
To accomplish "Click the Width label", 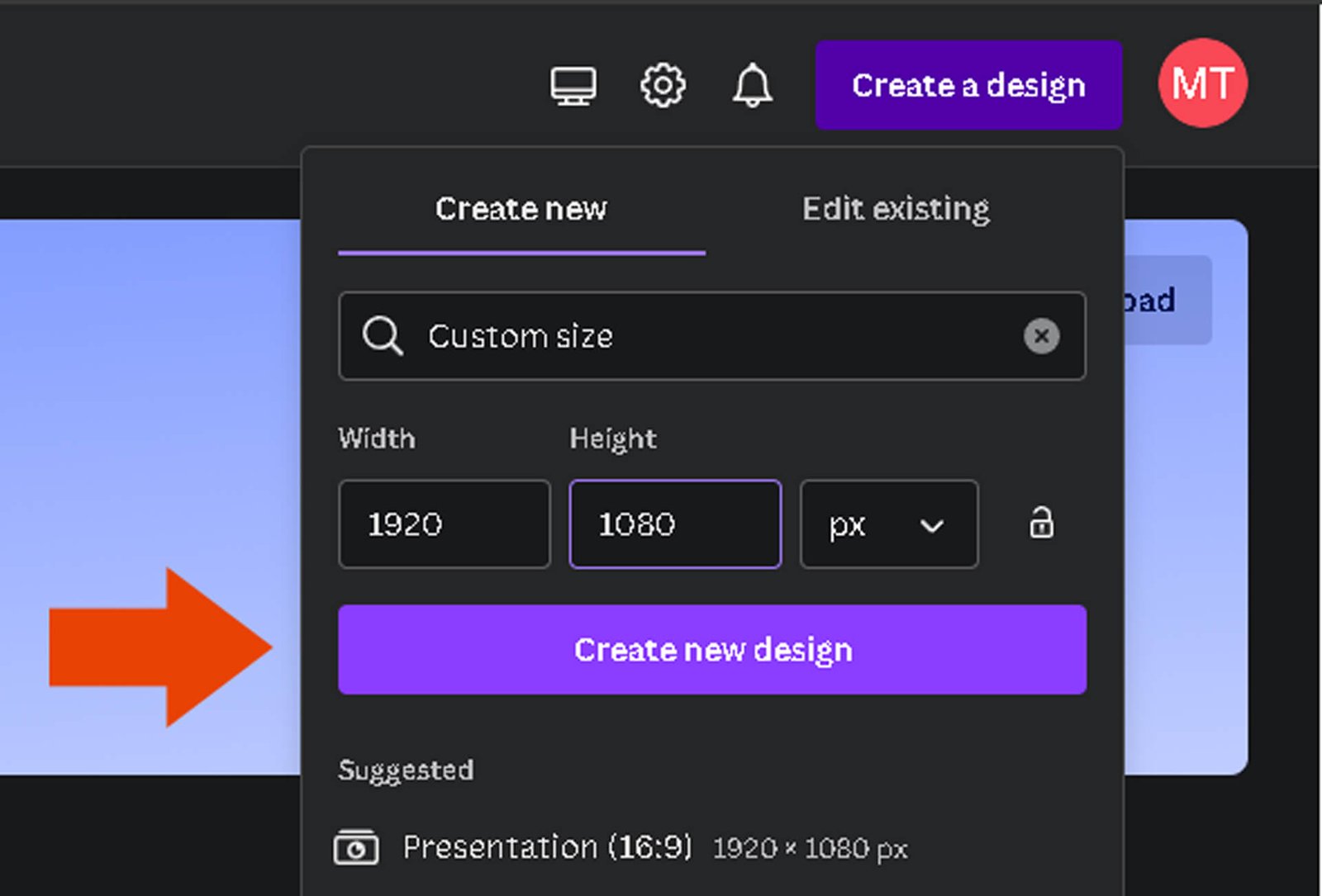I will [377, 439].
